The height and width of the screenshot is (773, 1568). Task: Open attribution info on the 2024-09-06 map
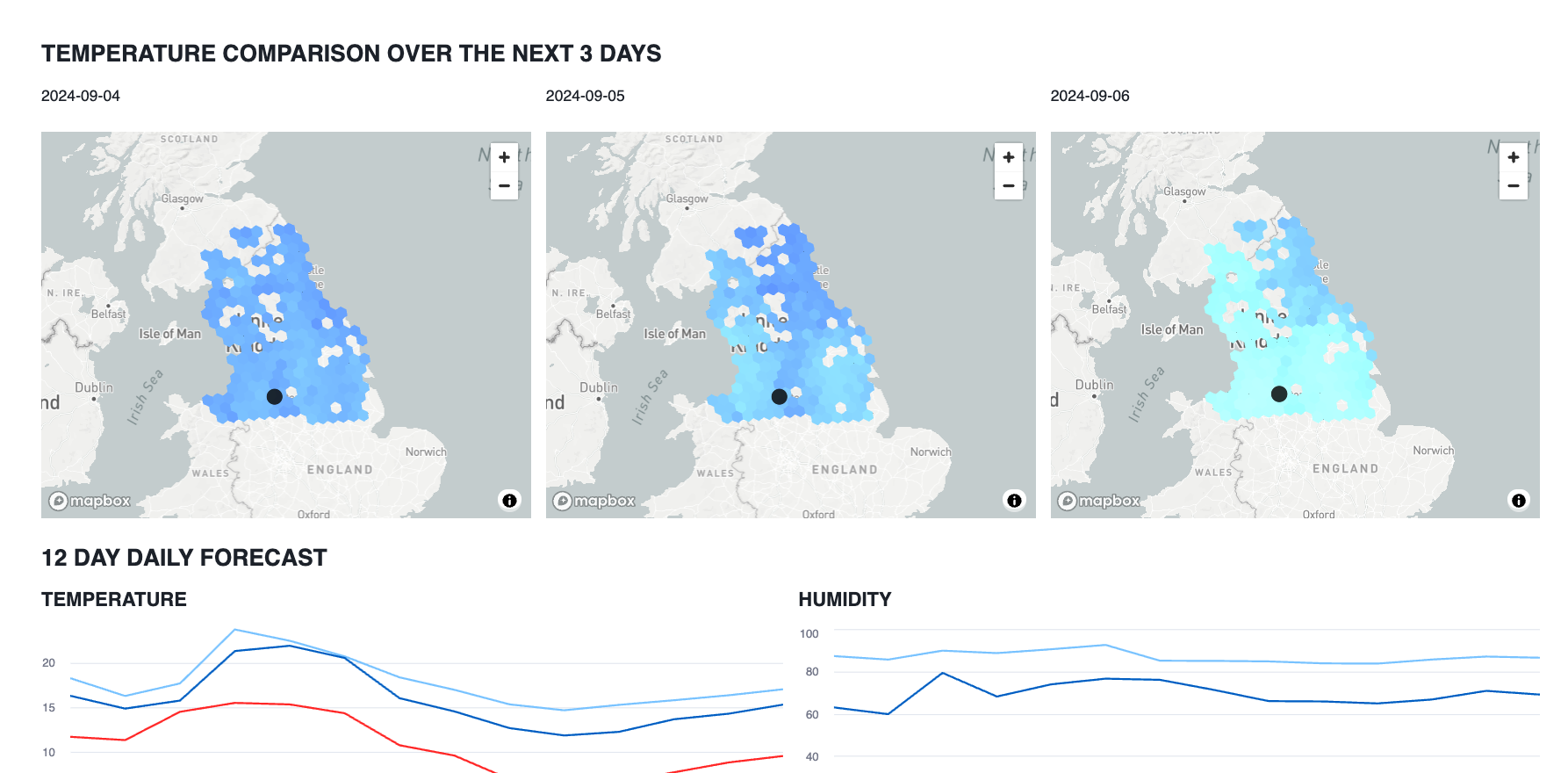(1519, 501)
